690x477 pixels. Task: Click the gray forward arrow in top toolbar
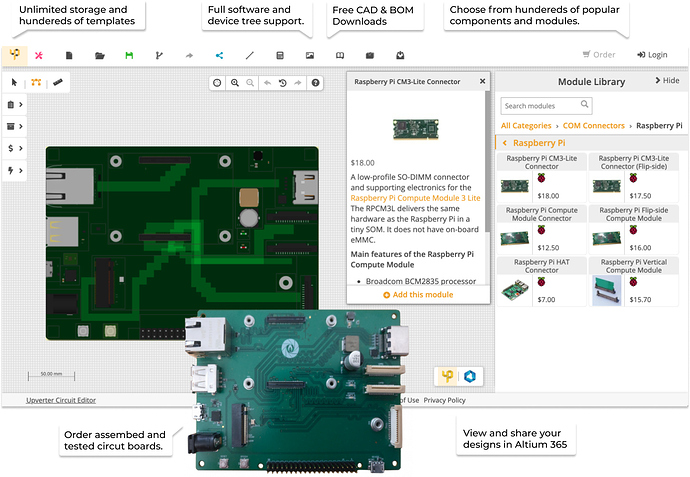click(189, 55)
